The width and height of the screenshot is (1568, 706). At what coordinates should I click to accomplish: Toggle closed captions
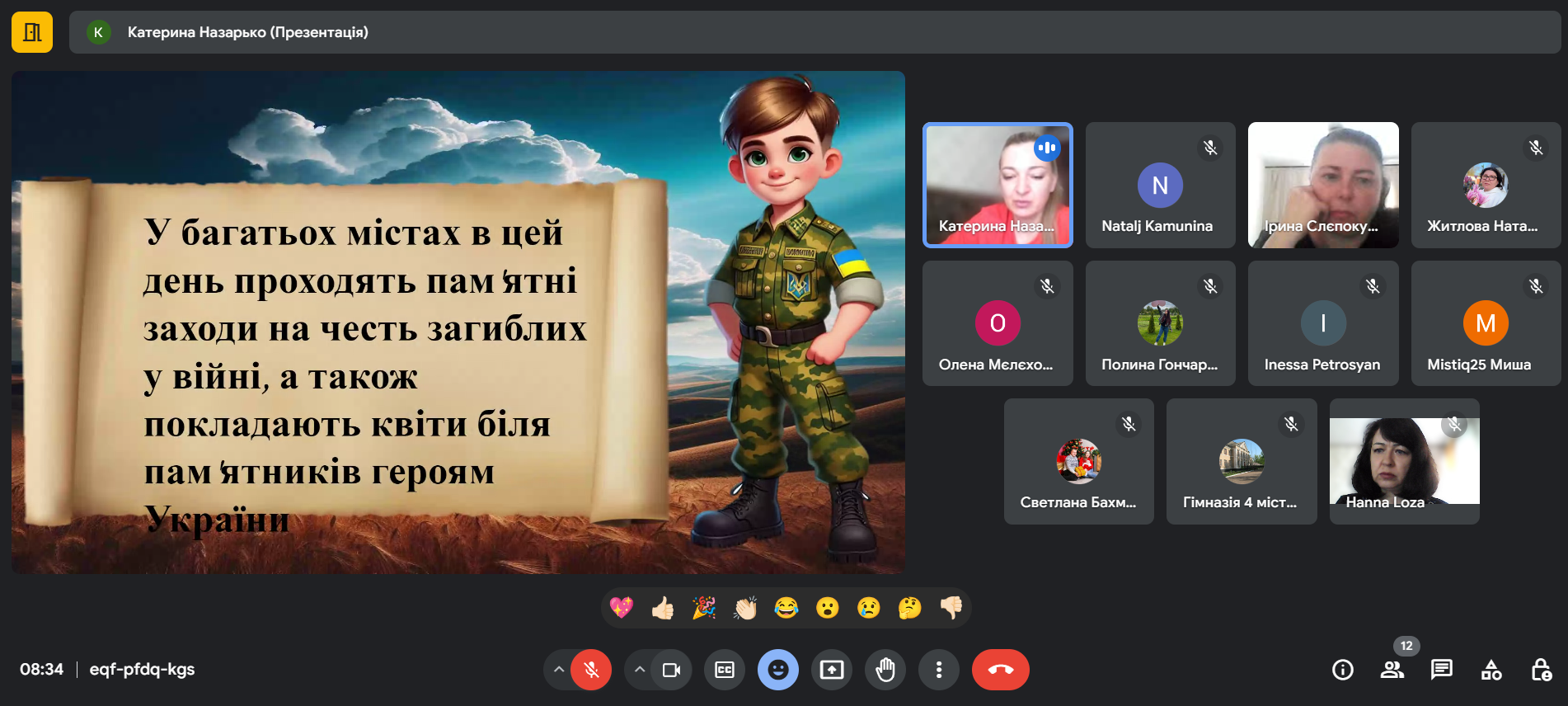coord(724,670)
